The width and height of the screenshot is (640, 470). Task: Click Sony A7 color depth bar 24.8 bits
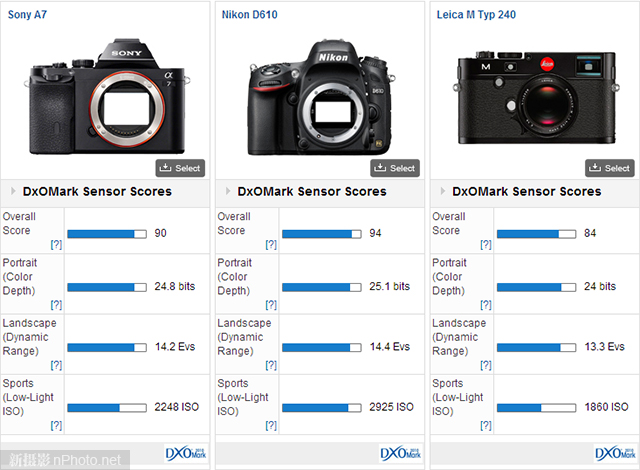[107, 287]
